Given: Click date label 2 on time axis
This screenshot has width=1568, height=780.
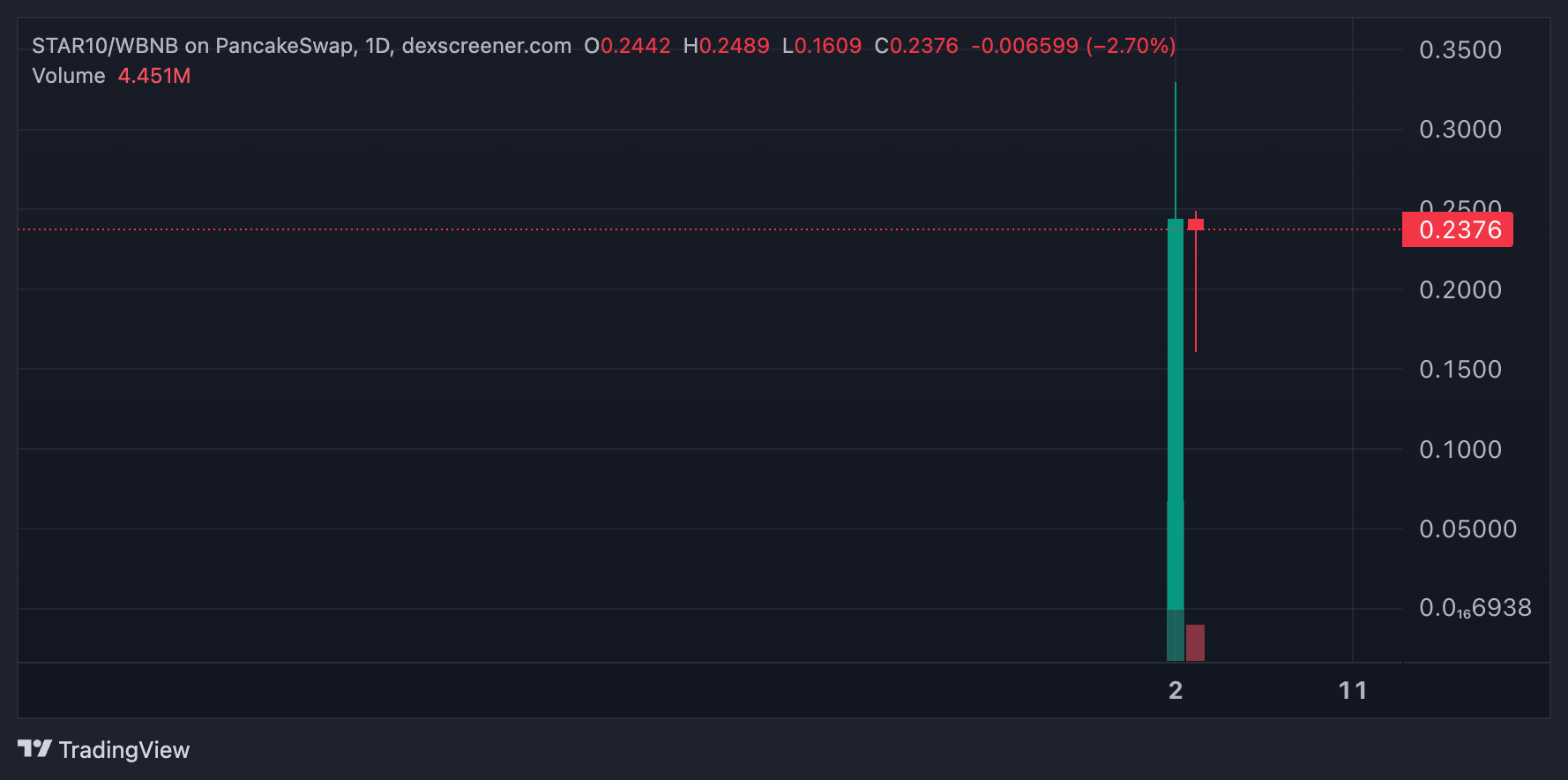Looking at the screenshot, I should point(1176,690).
